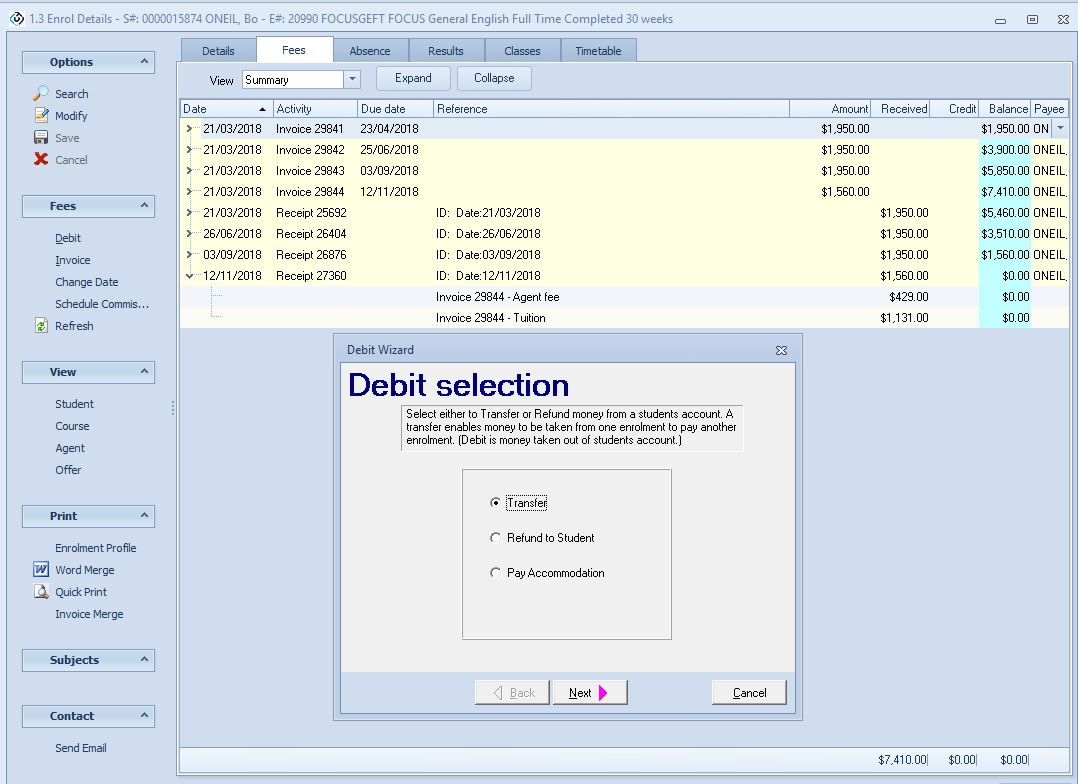Sort by the Due date column header
The width and height of the screenshot is (1078, 784).
pyautogui.click(x=395, y=109)
